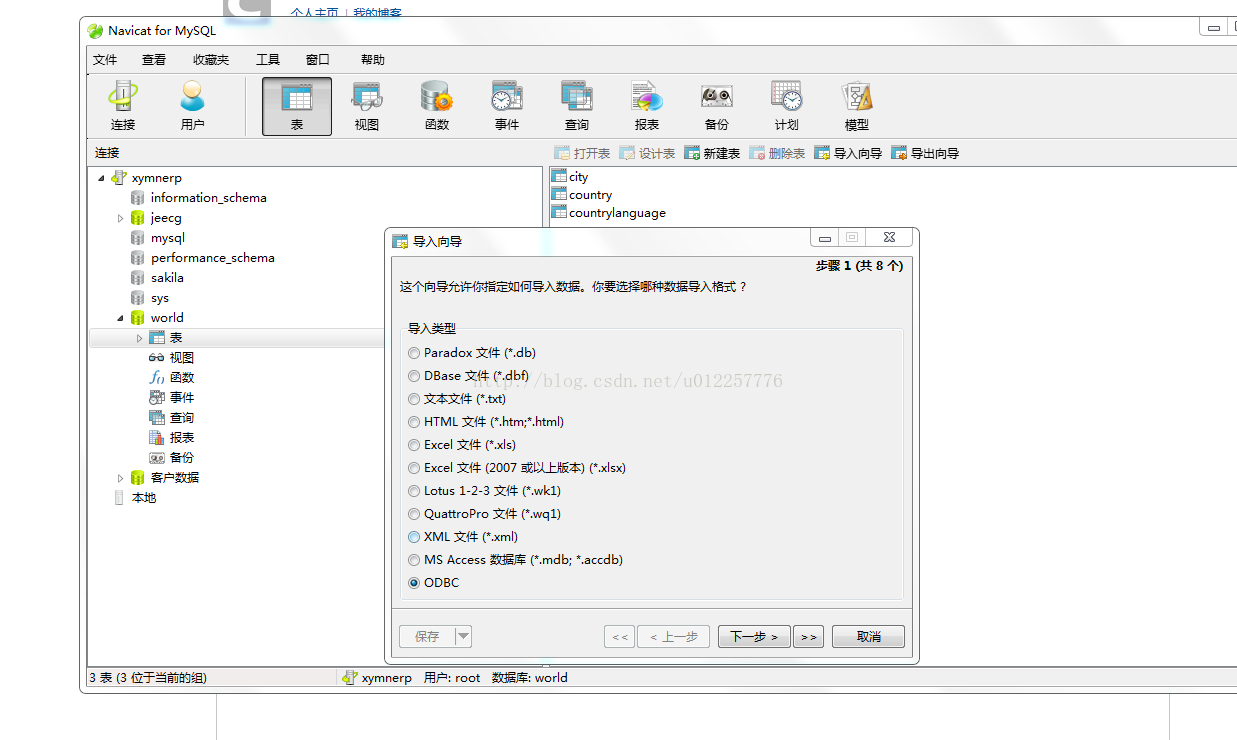This screenshot has width=1237, height=740.
Task: Select 视图 node under world
Action: pyautogui.click(x=171, y=358)
